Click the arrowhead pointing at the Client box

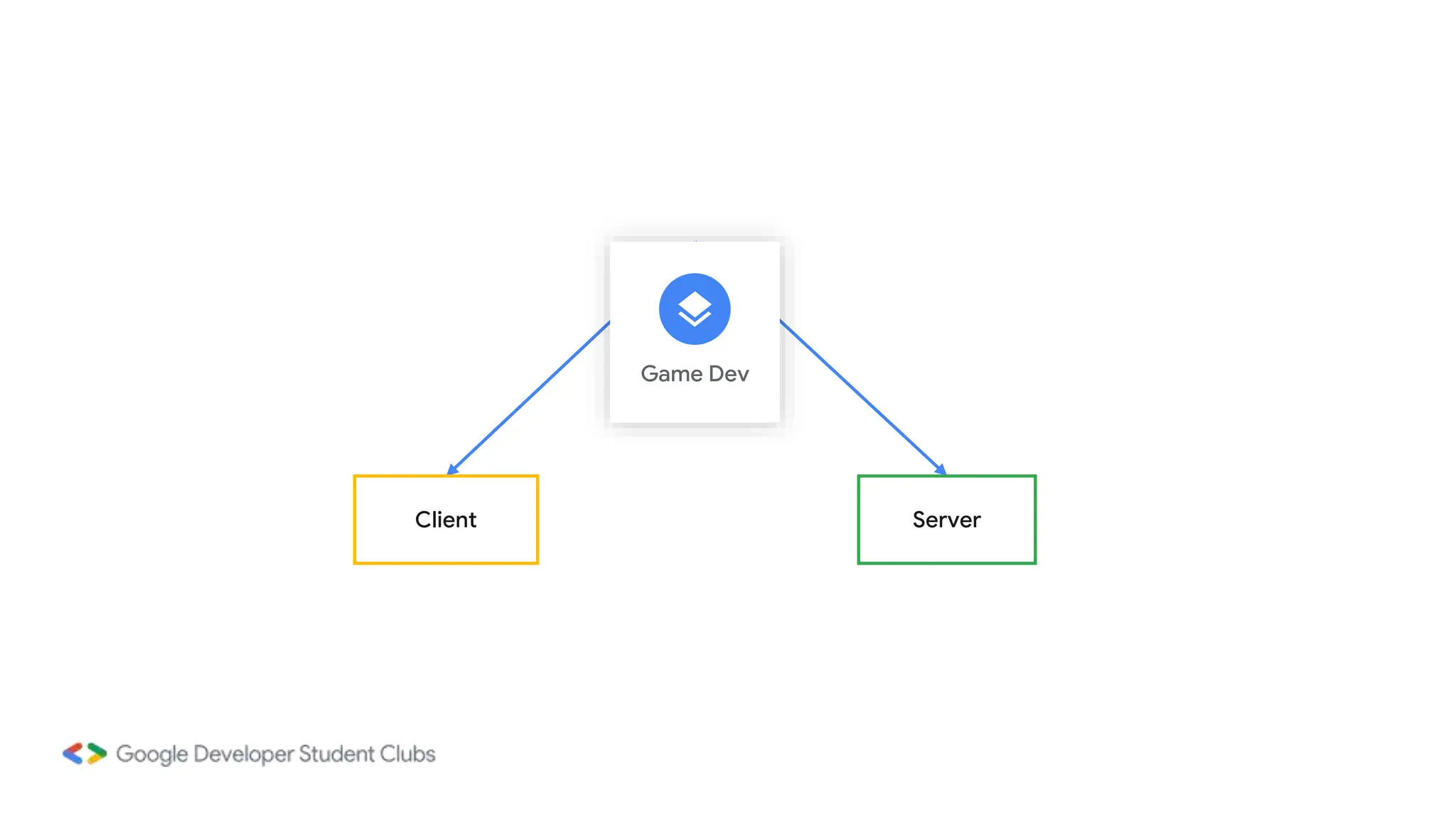(x=452, y=469)
